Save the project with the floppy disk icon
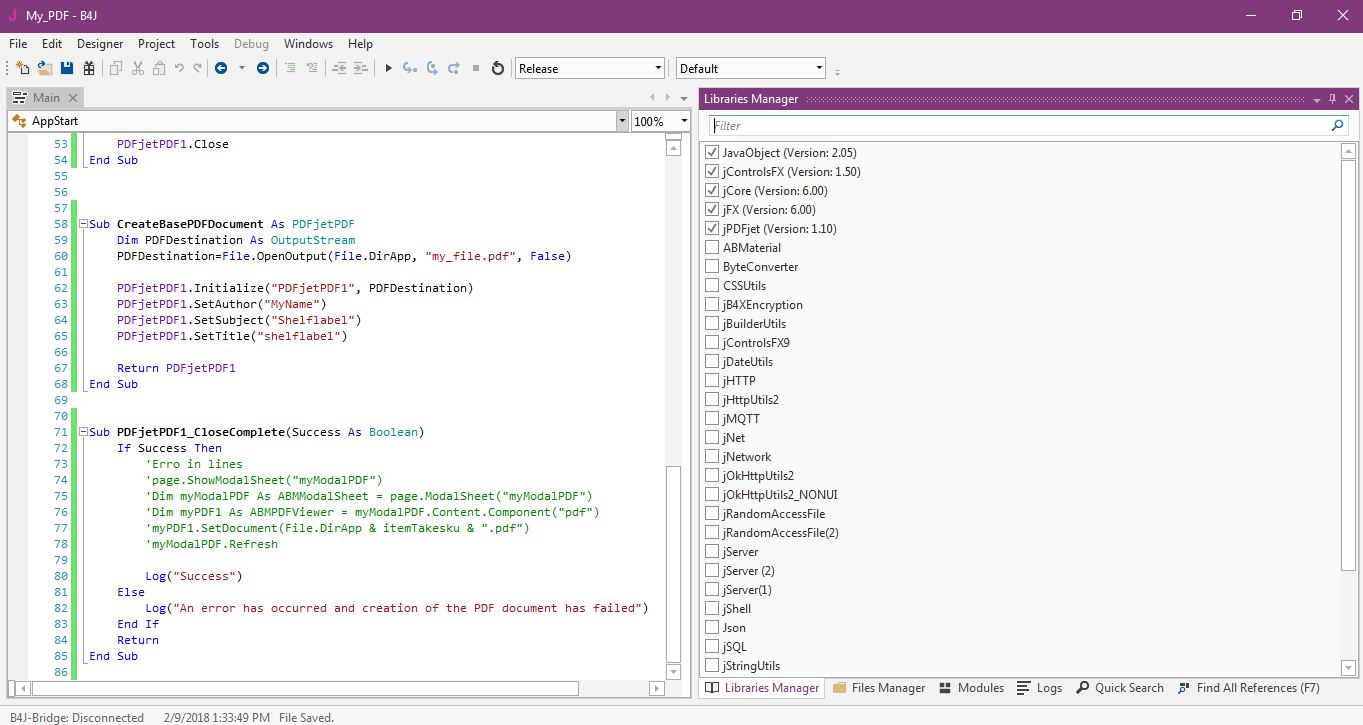 pos(67,68)
